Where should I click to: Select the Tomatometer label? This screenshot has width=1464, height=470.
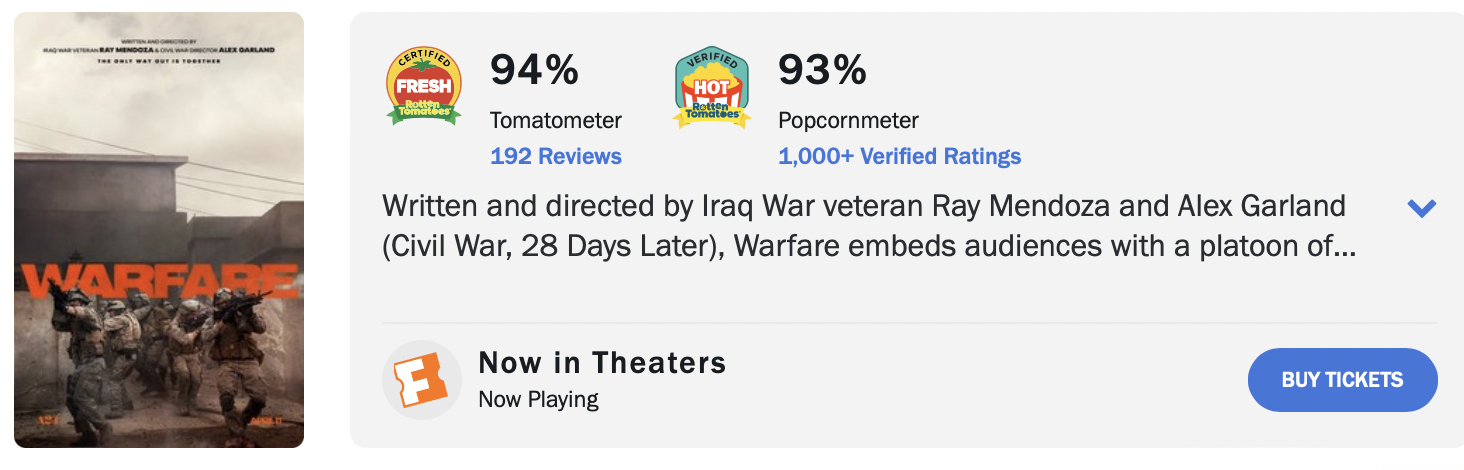pos(556,120)
